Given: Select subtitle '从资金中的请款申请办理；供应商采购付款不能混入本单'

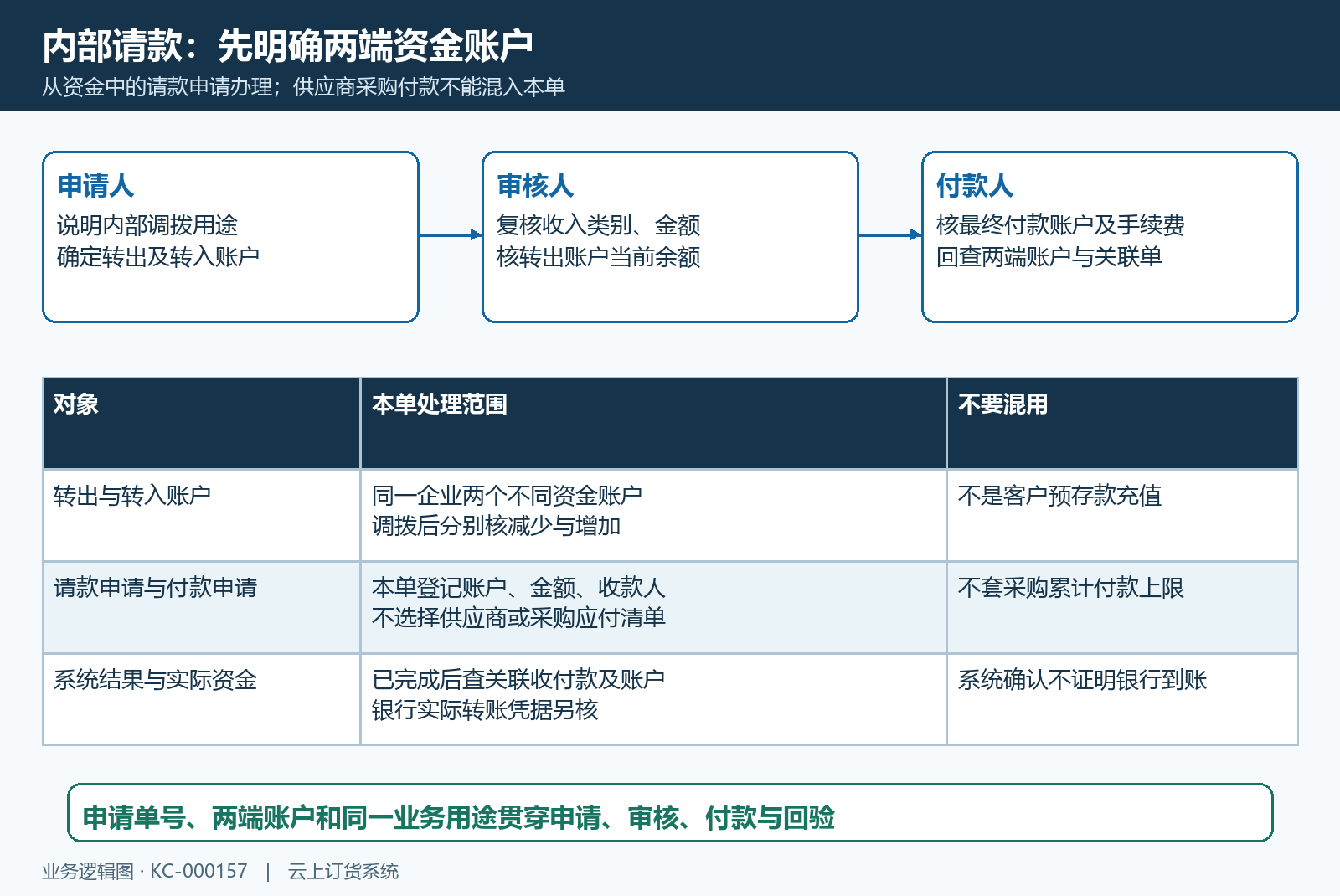Looking at the screenshot, I should click(303, 86).
